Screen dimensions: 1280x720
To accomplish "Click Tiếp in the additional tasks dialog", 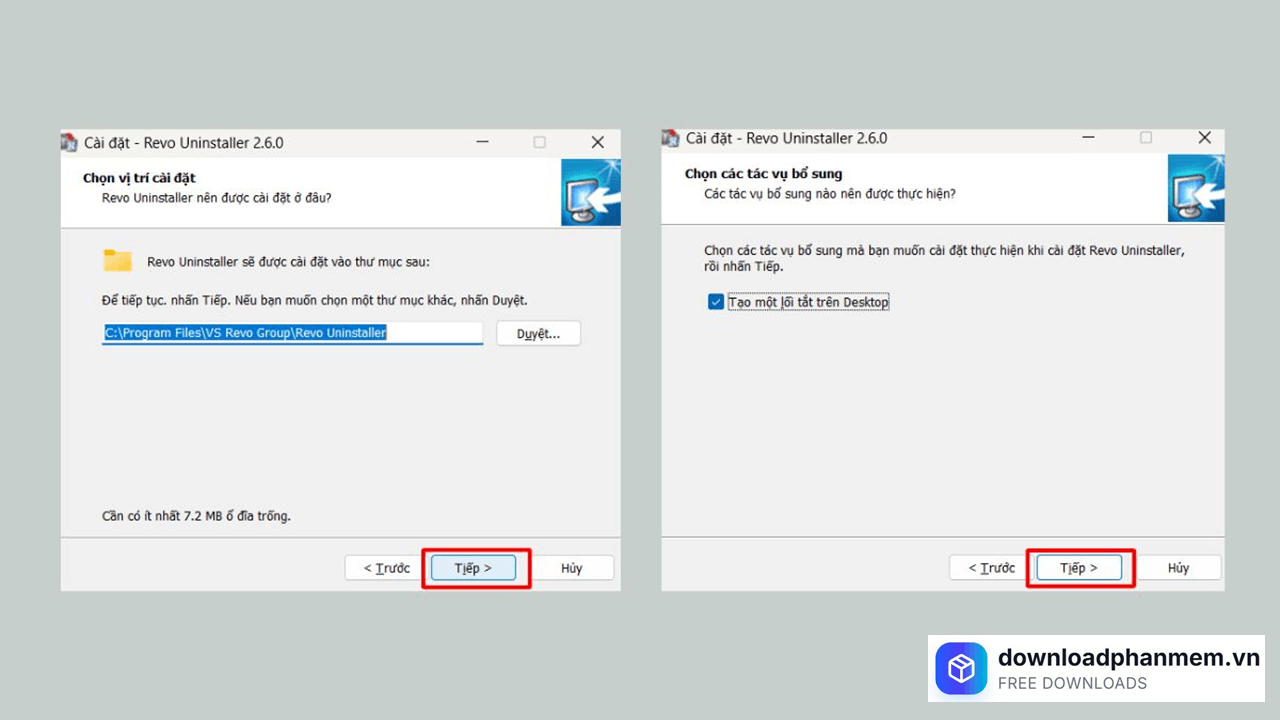I will click(x=1079, y=568).
